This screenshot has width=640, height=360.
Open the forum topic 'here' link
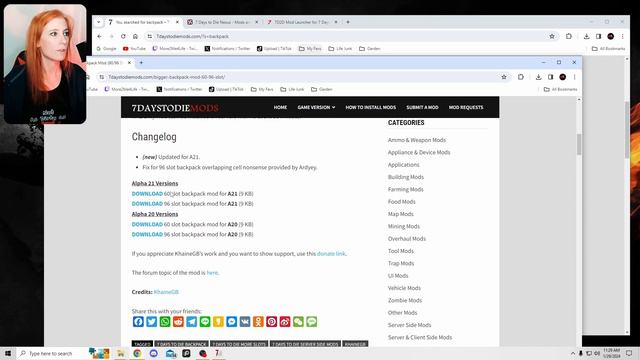tap(212, 273)
